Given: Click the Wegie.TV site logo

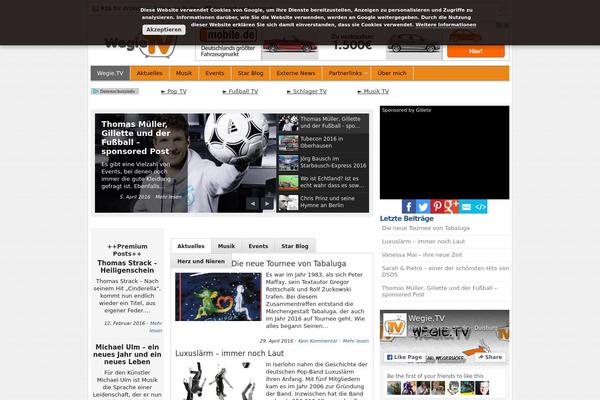Looking at the screenshot, I should pos(141,46).
